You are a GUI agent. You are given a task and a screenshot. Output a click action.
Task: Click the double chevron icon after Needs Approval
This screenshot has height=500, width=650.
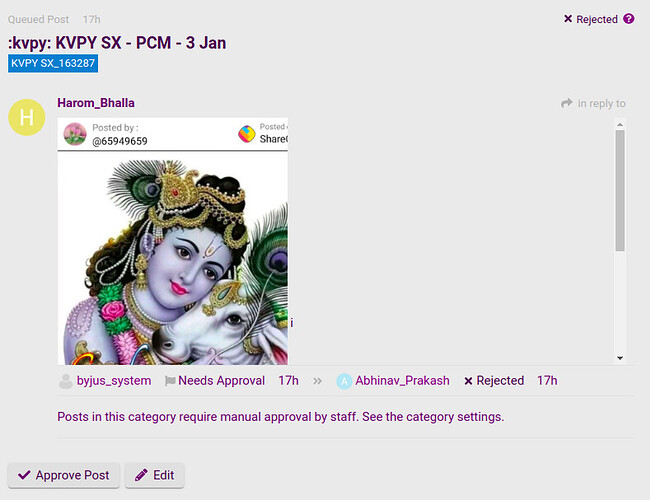click(x=317, y=381)
